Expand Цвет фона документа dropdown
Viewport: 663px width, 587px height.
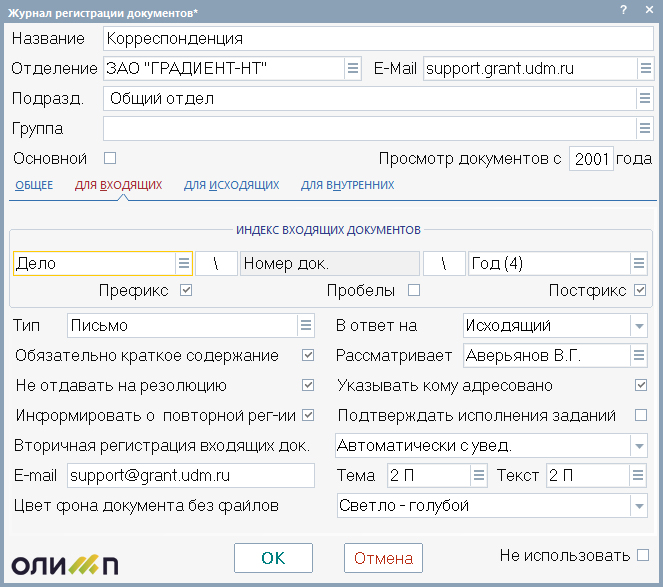[639, 506]
